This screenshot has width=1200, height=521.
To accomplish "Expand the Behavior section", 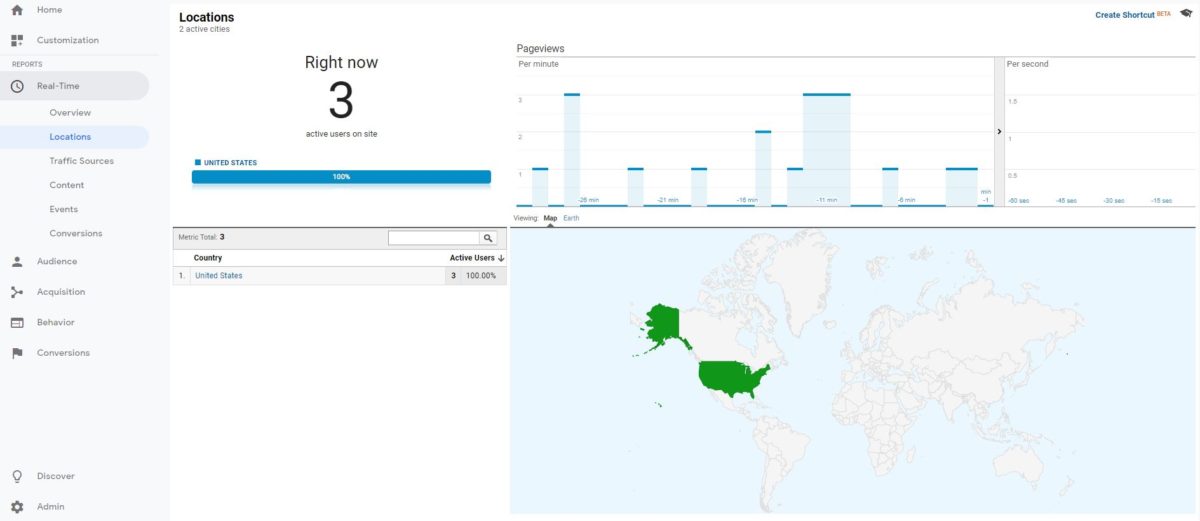I will pos(56,323).
